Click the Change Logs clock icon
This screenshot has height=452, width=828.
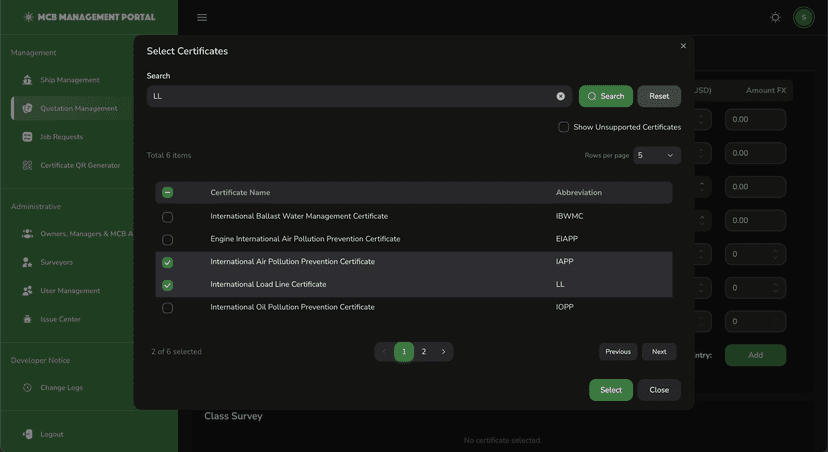[27, 388]
